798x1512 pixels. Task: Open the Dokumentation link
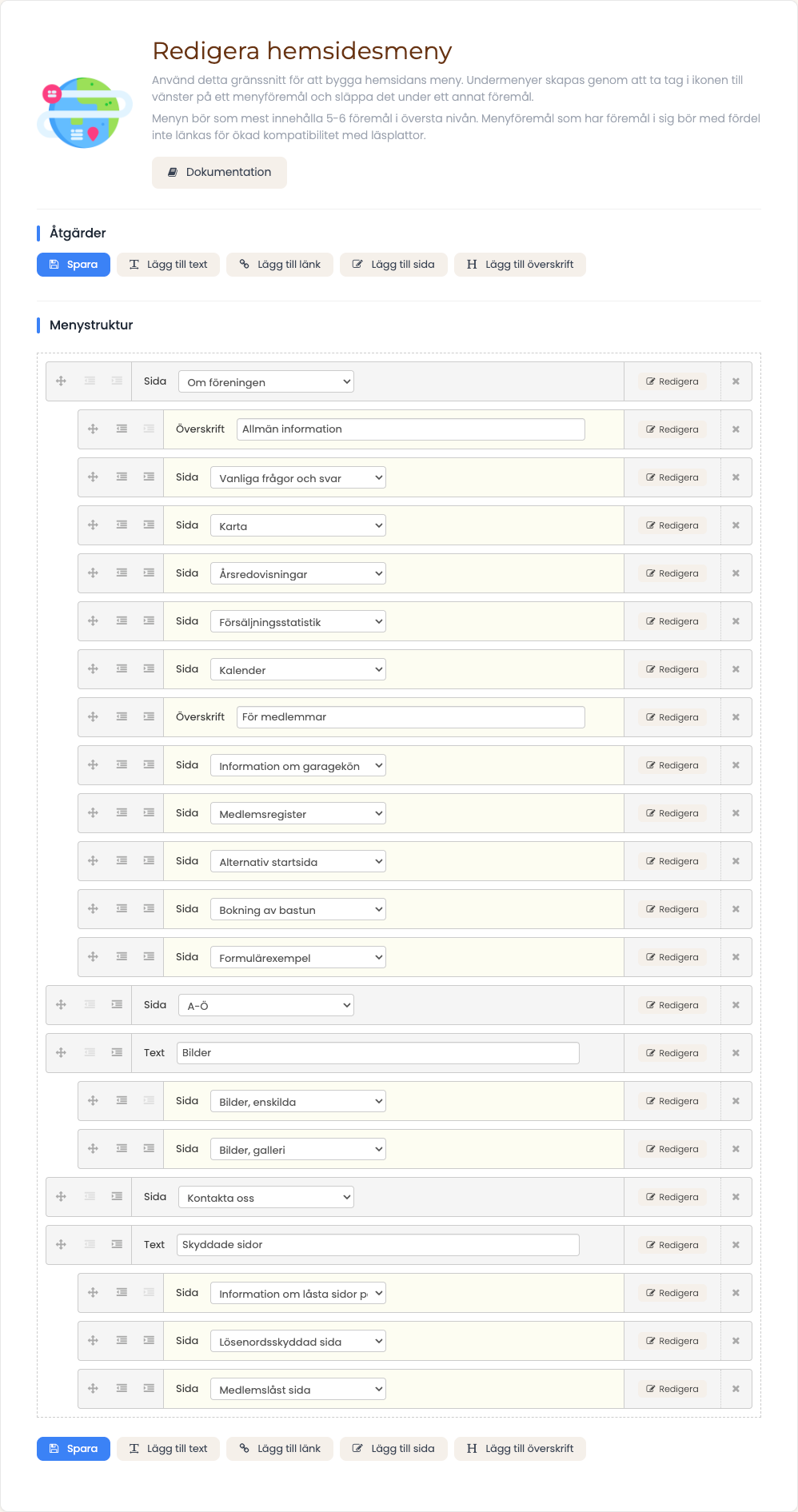tap(219, 173)
